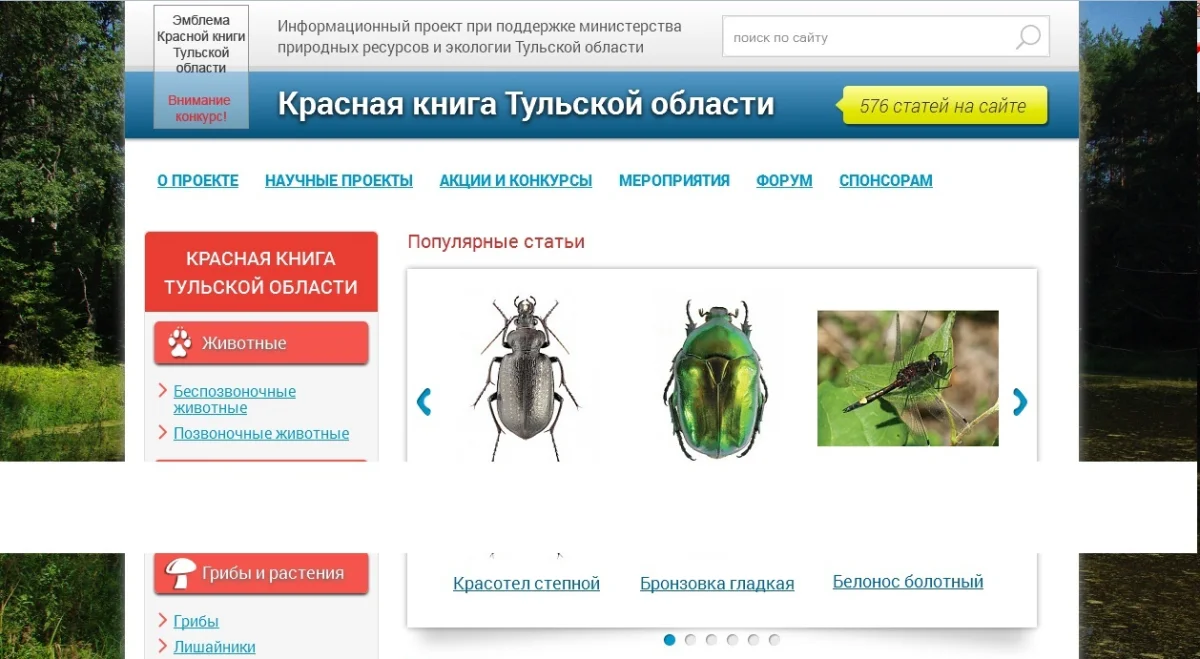Viewport: 1200px width, 659px height.
Task: Open the Красотел степной beetle image
Action: pos(525,378)
